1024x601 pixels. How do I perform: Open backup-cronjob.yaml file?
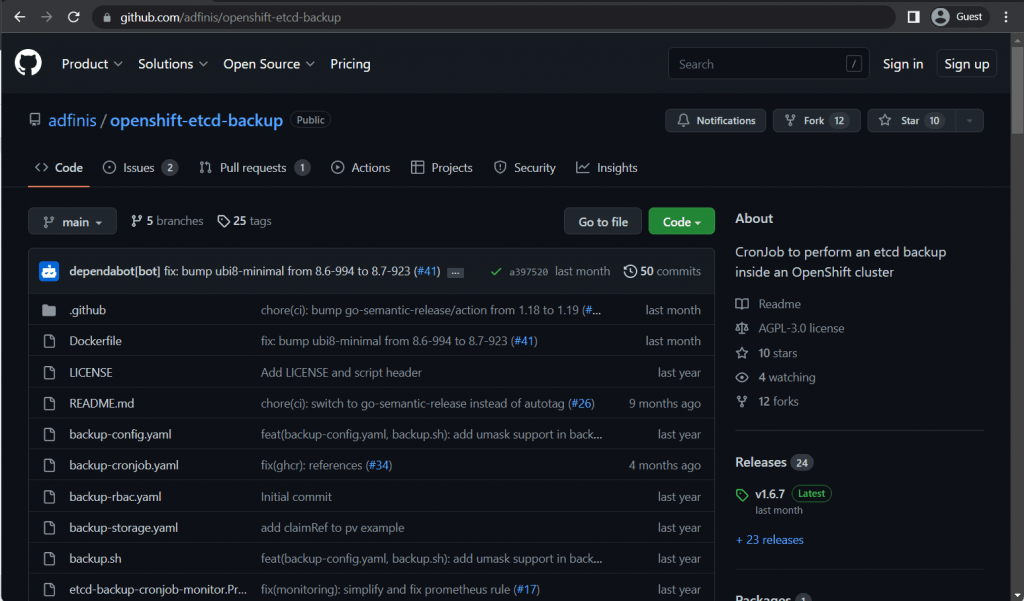[x=124, y=465]
